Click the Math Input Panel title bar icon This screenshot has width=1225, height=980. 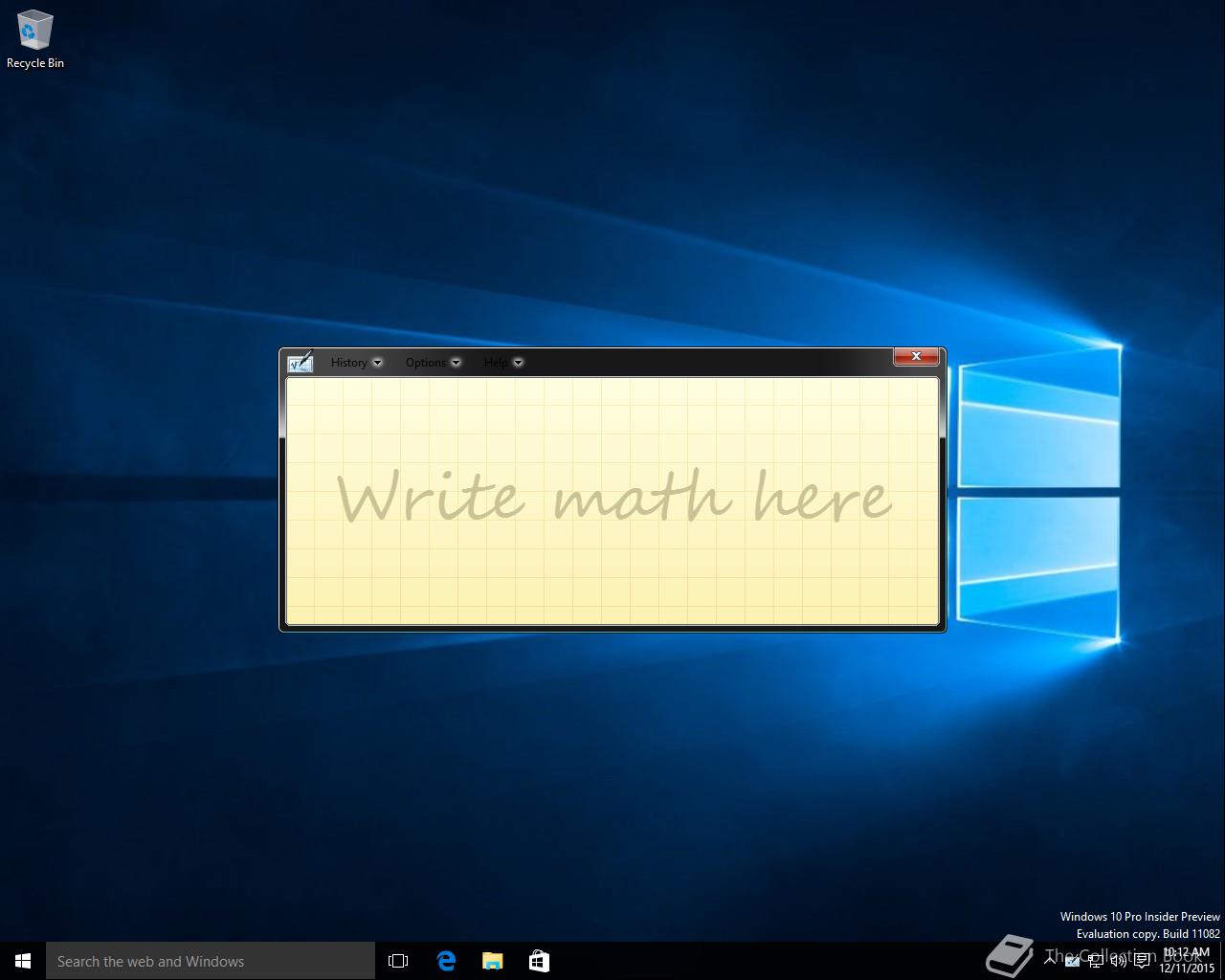pos(300,362)
